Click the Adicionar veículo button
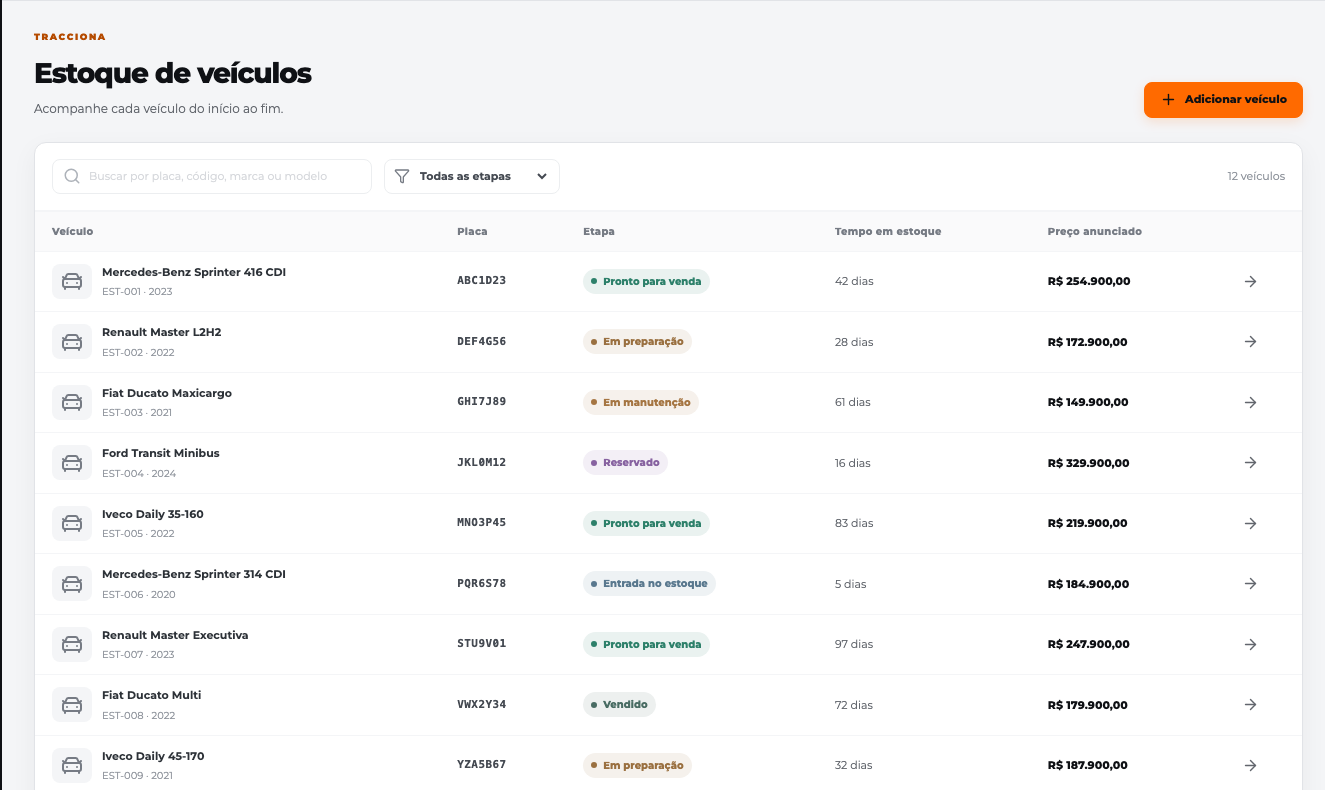 tap(1223, 100)
